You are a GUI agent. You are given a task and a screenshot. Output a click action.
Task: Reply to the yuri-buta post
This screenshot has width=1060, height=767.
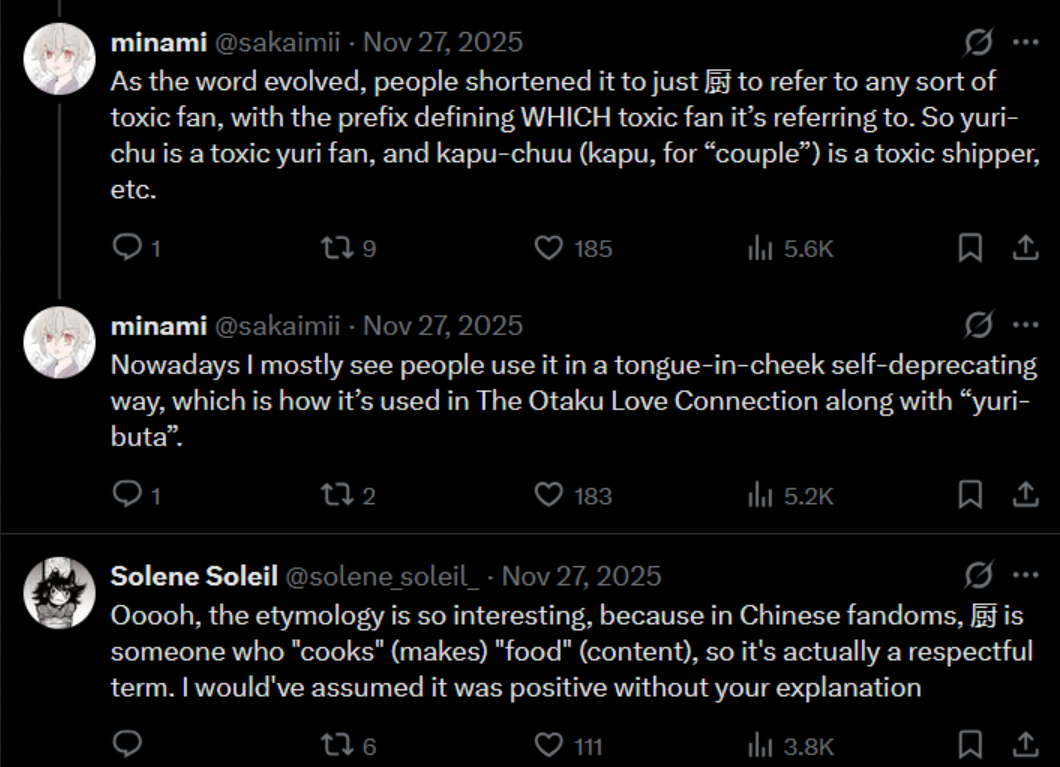pyautogui.click(x=126, y=494)
